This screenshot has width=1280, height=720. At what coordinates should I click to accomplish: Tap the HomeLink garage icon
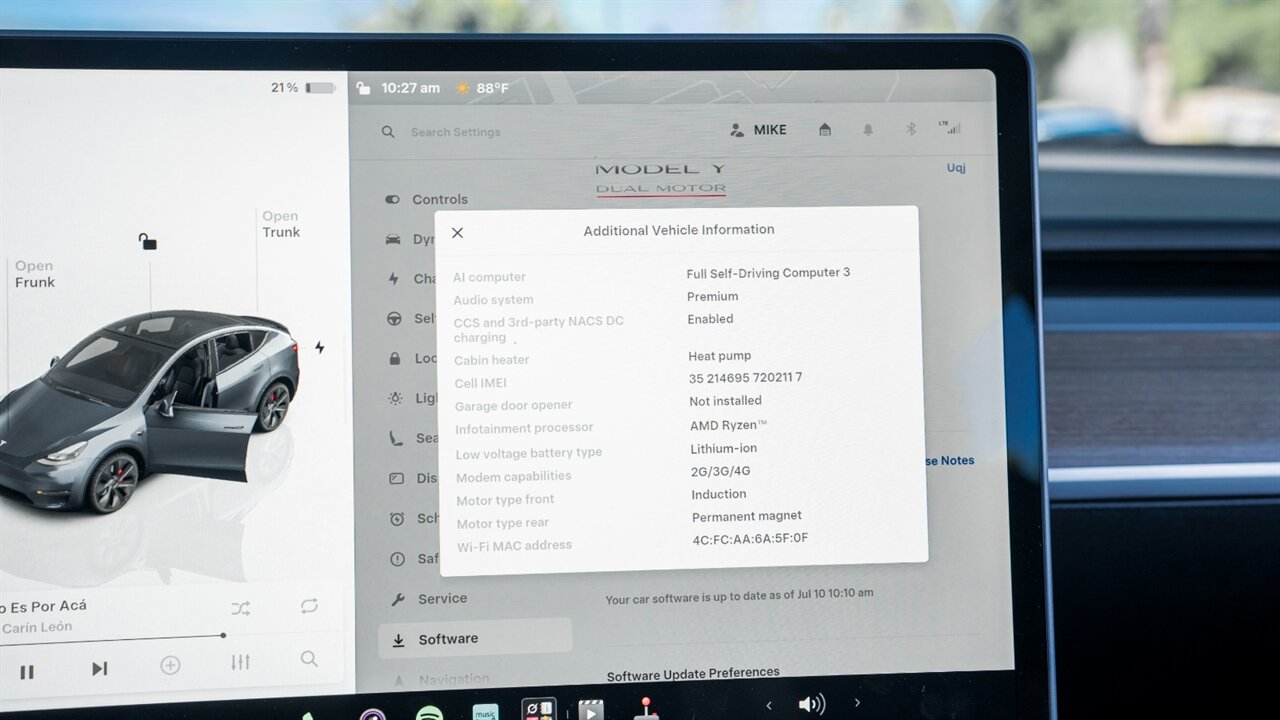[x=824, y=130]
